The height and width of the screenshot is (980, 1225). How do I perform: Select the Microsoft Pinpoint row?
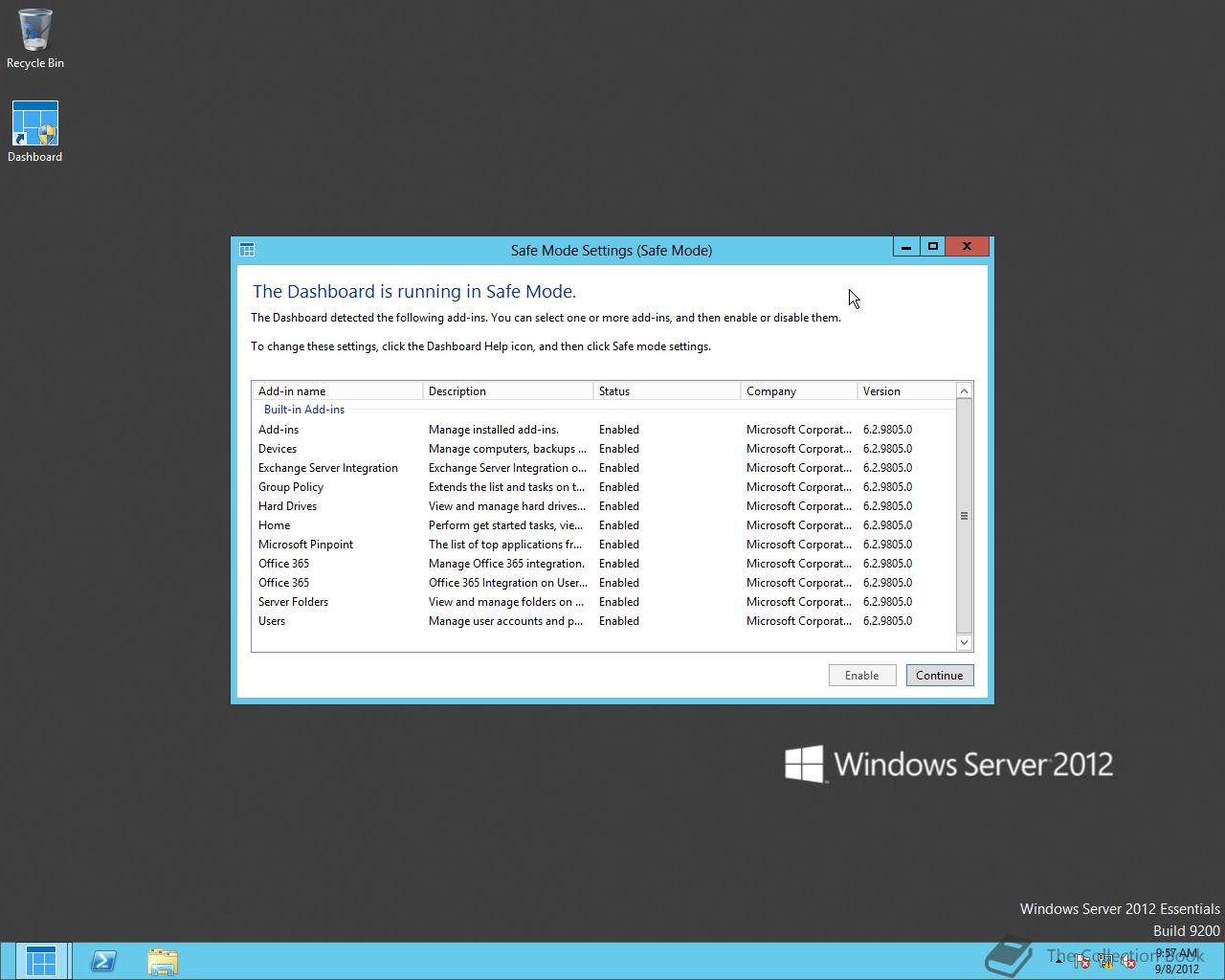(604, 544)
